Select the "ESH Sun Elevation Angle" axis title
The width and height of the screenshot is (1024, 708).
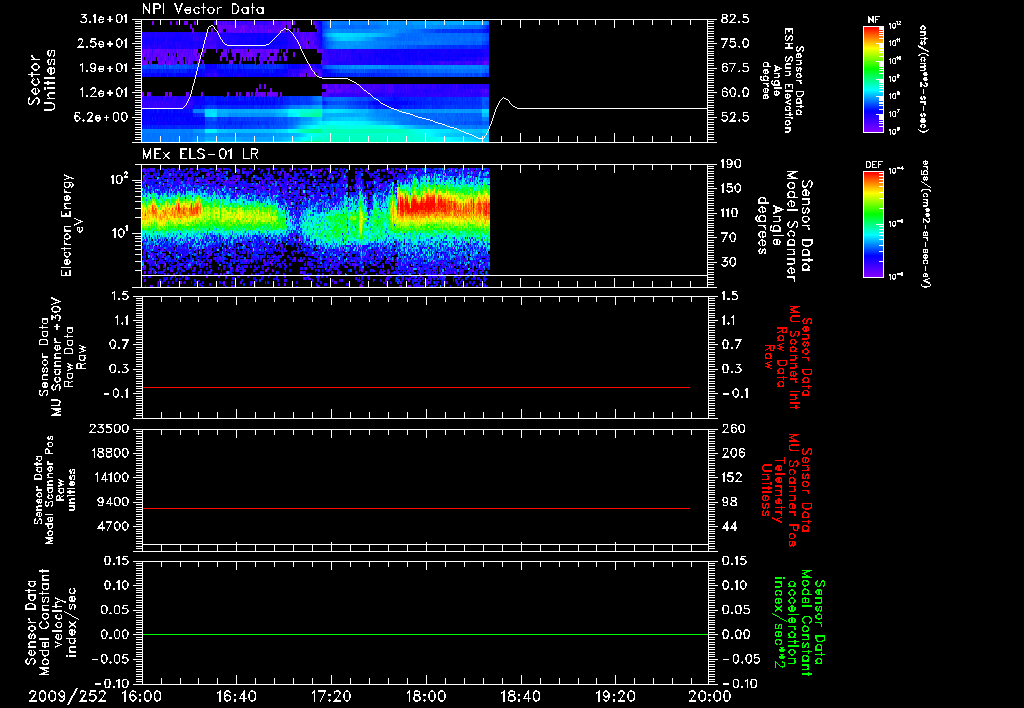point(782,80)
